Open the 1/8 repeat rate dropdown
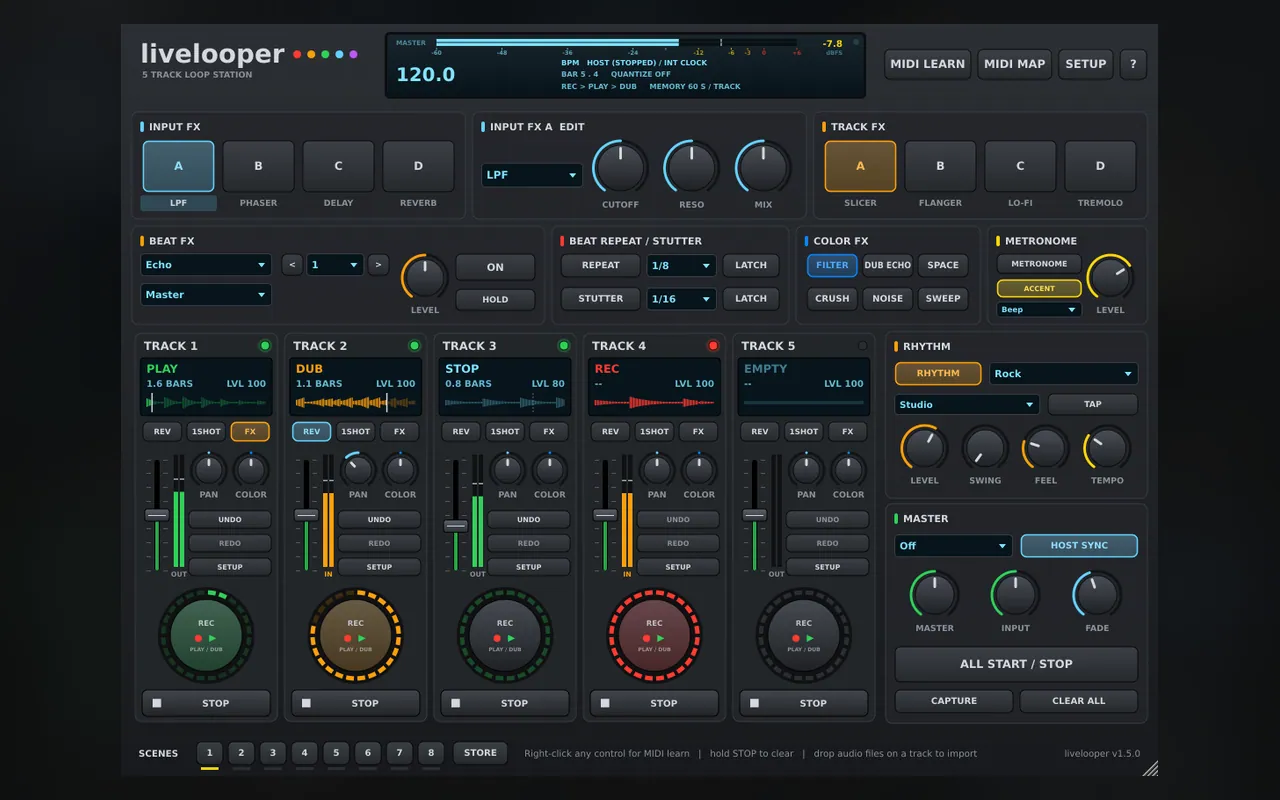This screenshot has height=800, width=1280. (681, 265)
